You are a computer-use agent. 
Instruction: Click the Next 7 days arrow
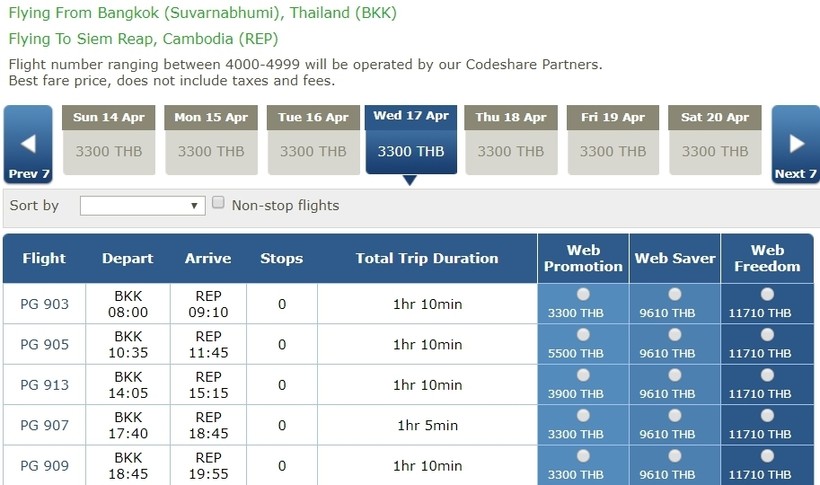pyautogui.click(x=795, y=144)
